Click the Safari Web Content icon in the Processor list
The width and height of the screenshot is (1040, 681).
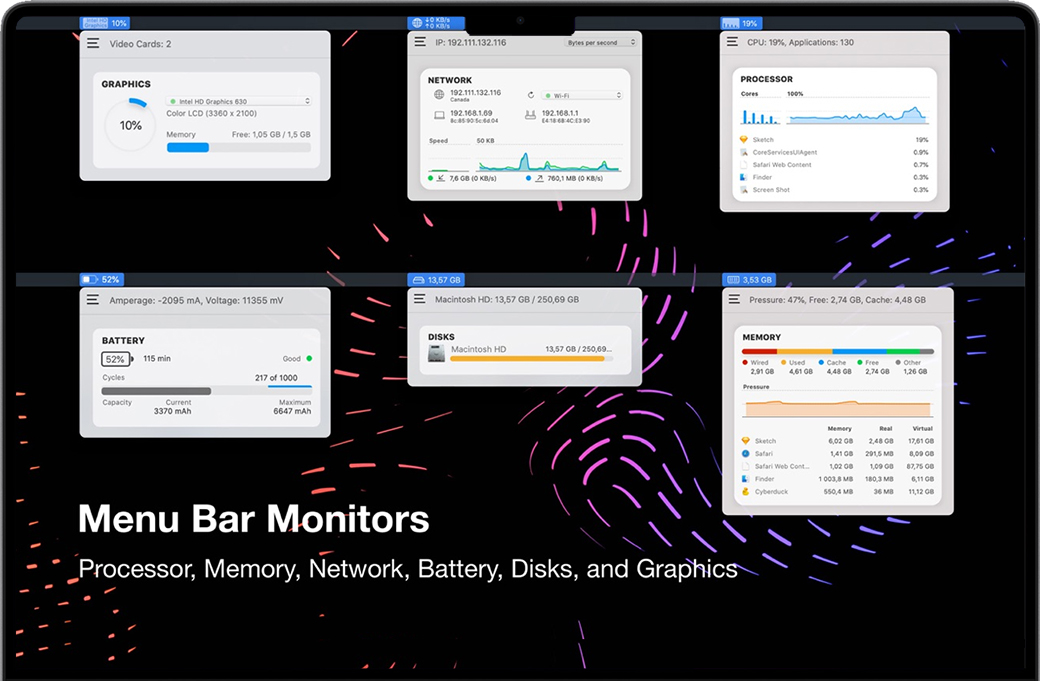coord(744,164)
